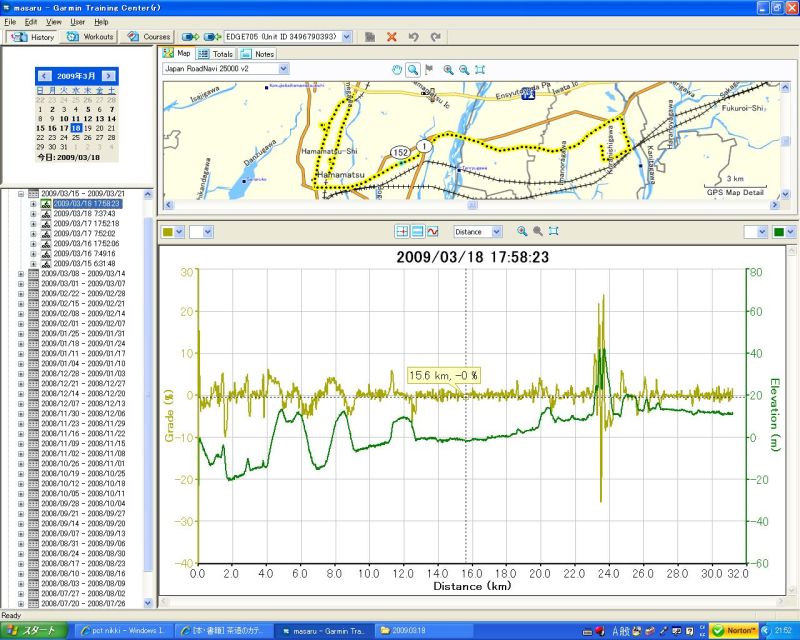
Task: Click the graph zoom out icon
Action: pyautogui.click(x=538, y=231)
